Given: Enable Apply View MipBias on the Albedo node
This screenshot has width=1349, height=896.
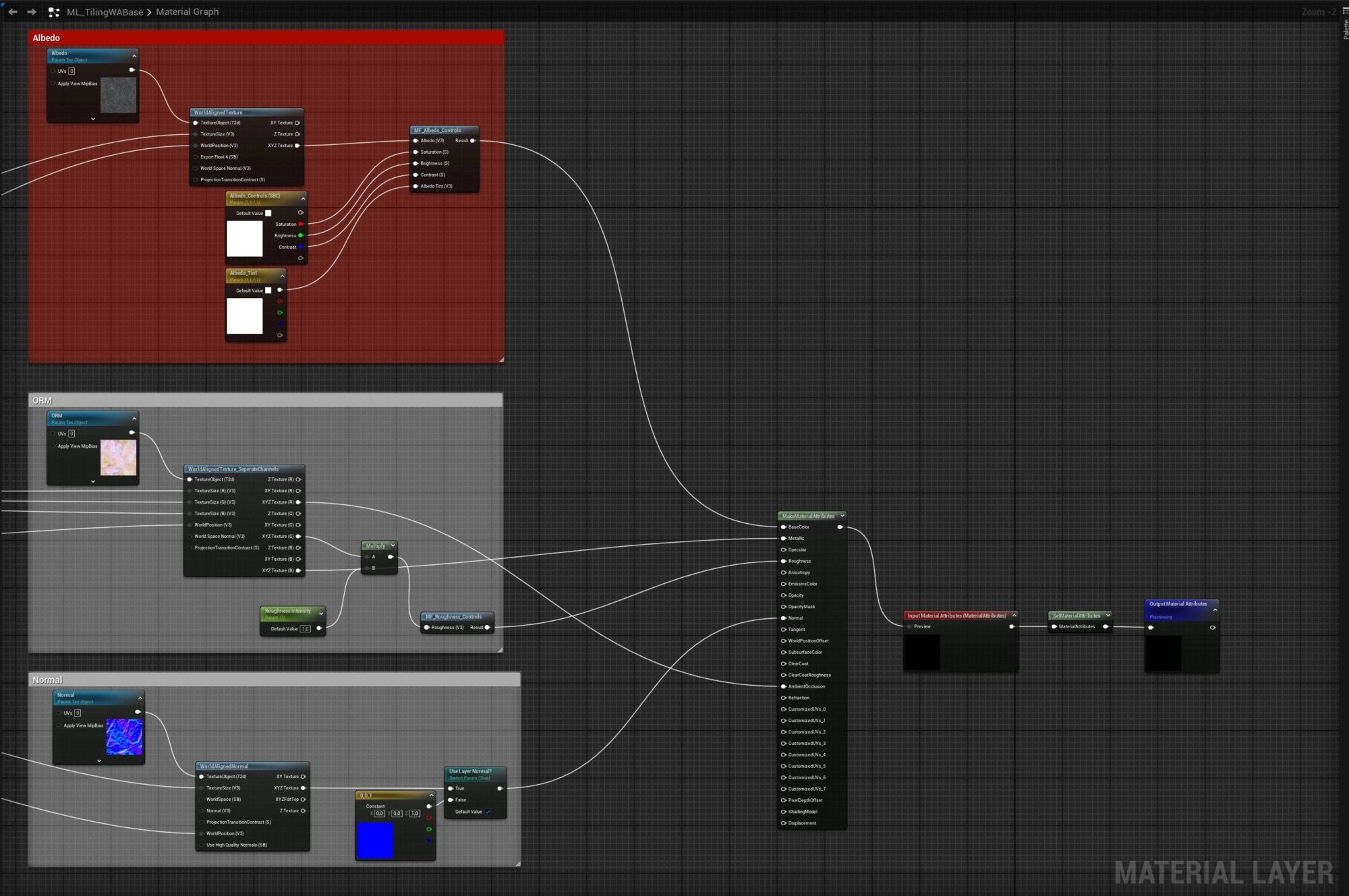Looking at the screenshot, I should (x=53, y=82).
